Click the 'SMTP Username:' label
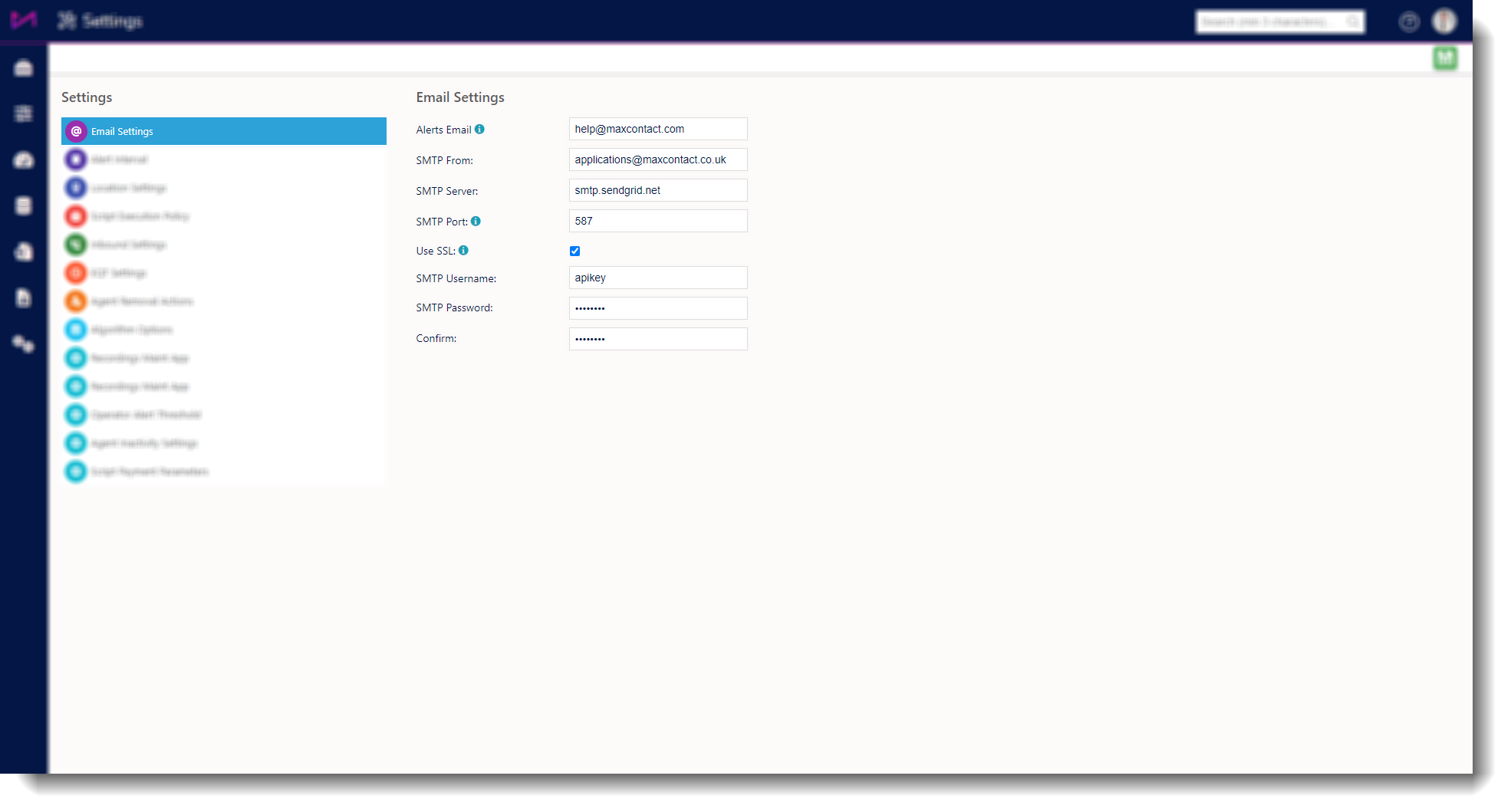Viewport: 1511px width, 812px height. click(x=456, y=278)
